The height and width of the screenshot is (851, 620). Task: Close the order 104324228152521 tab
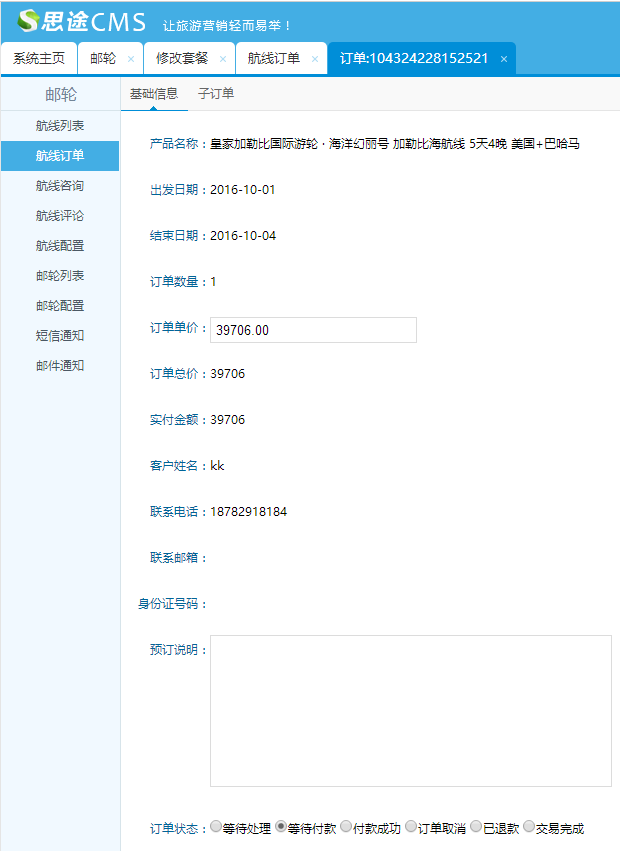(504, 59)
